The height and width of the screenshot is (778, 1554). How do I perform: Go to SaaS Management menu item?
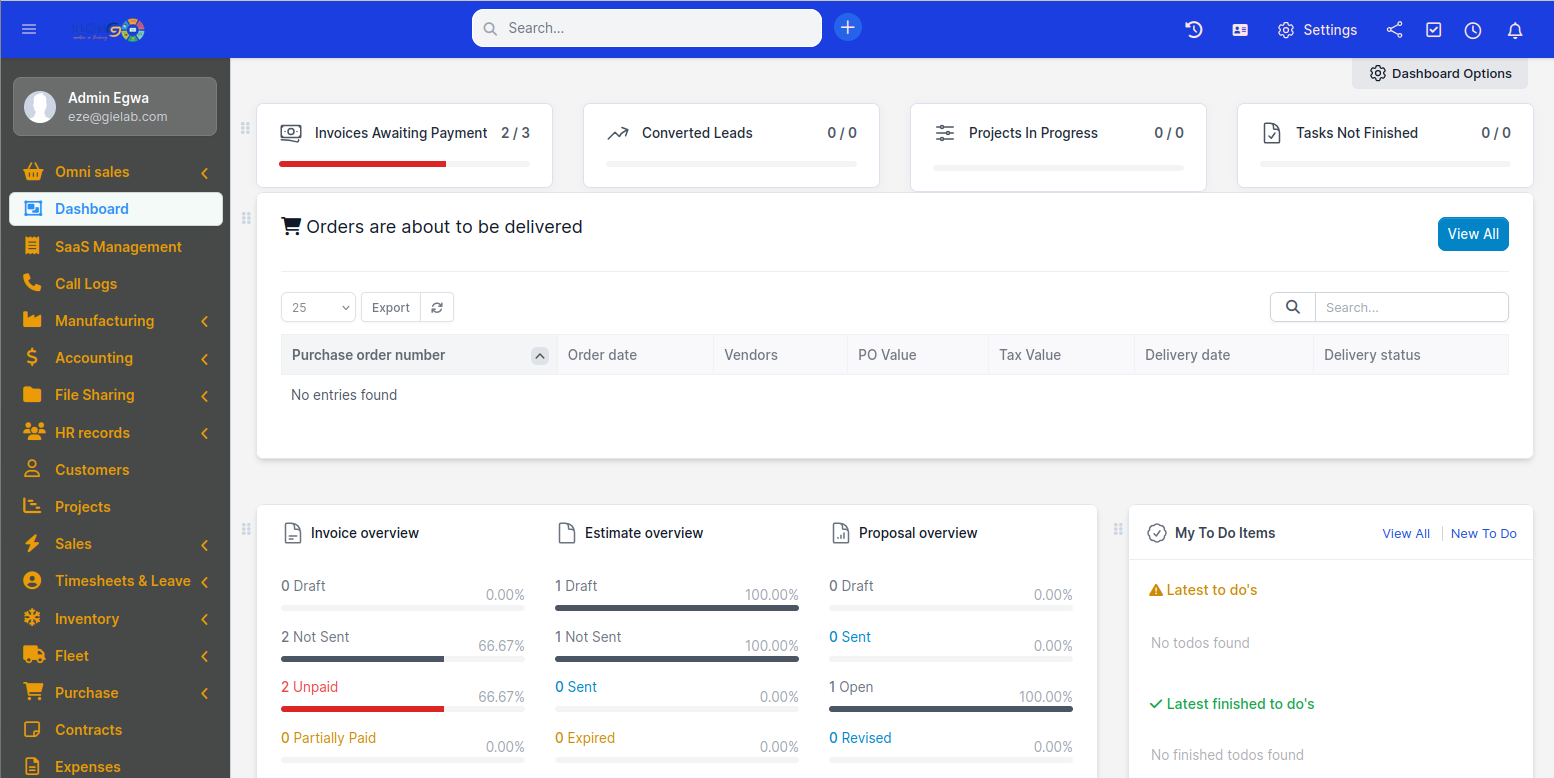pos(118,247)
